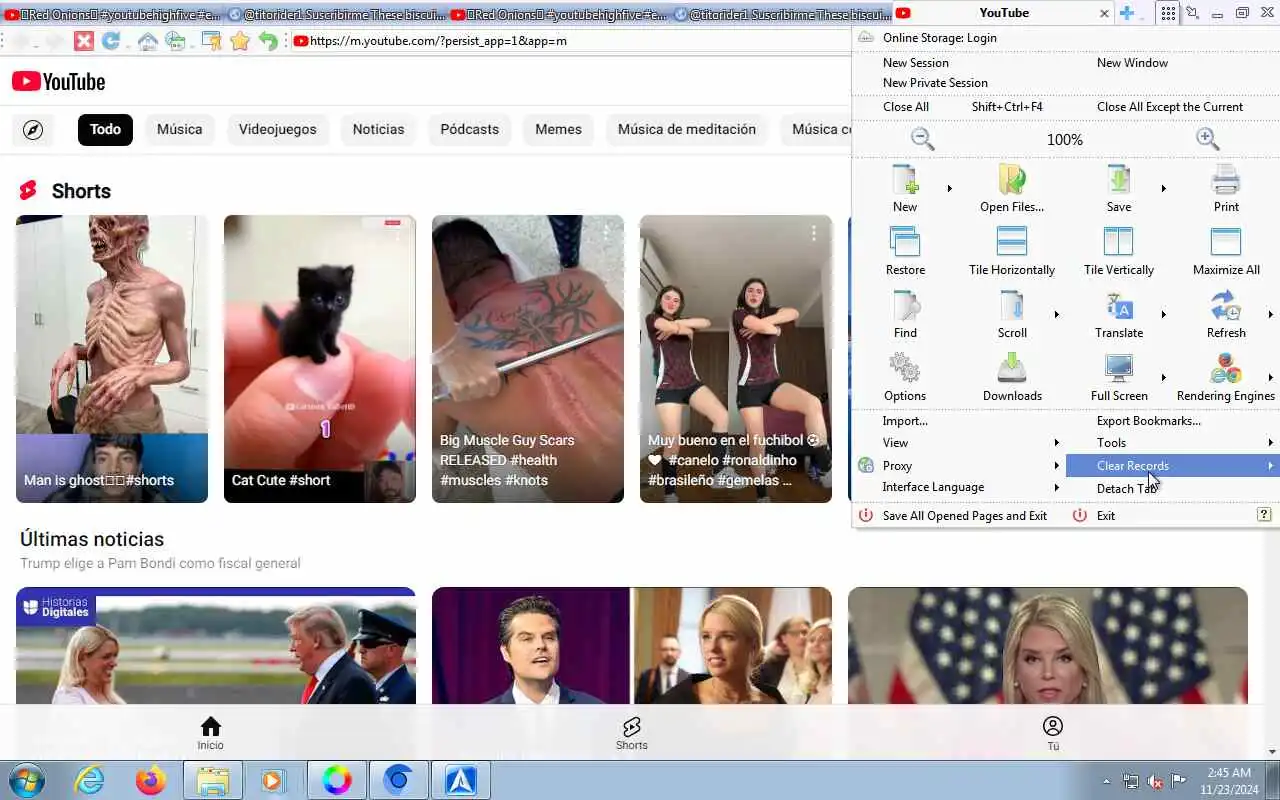Expand the Full Screen submenu arrow
This screenshot has height=800, width=1280.
1163,377
